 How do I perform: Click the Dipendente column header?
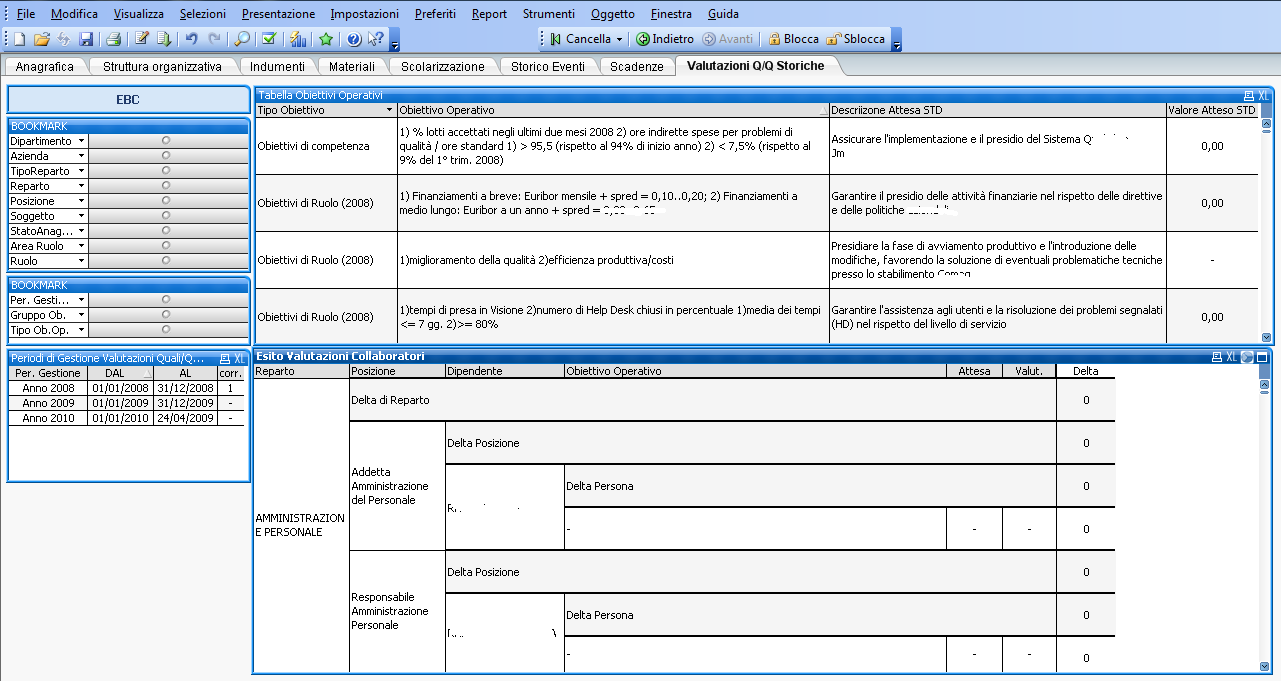(x=504, y=371)
